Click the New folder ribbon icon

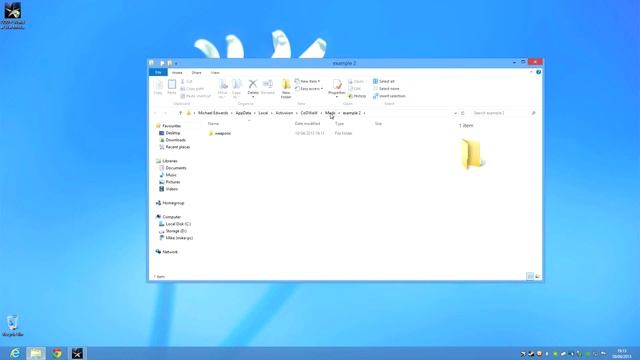pos(286,89)
